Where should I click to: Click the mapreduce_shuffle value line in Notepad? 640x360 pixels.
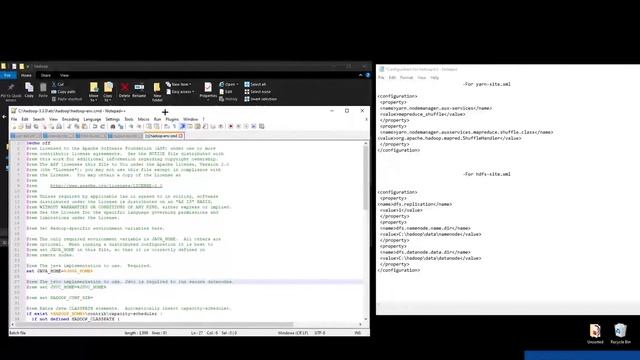(422, 114)
